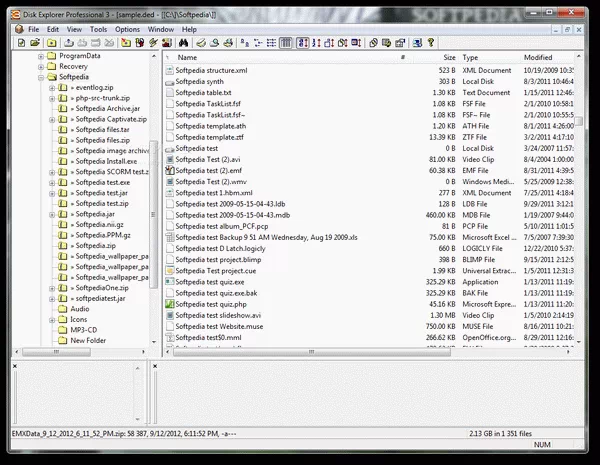
Task: Click the Disk Explorer title bar logo
Action: [x=16, y=15]
